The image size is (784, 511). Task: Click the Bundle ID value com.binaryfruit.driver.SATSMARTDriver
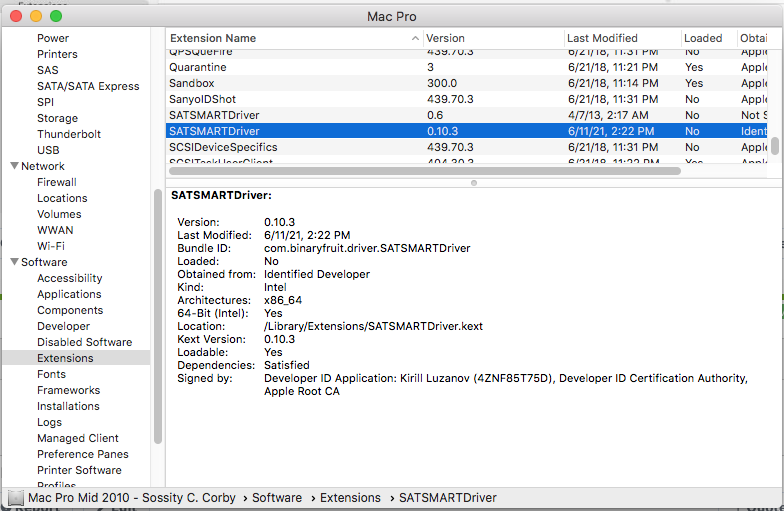pos(367,248)
